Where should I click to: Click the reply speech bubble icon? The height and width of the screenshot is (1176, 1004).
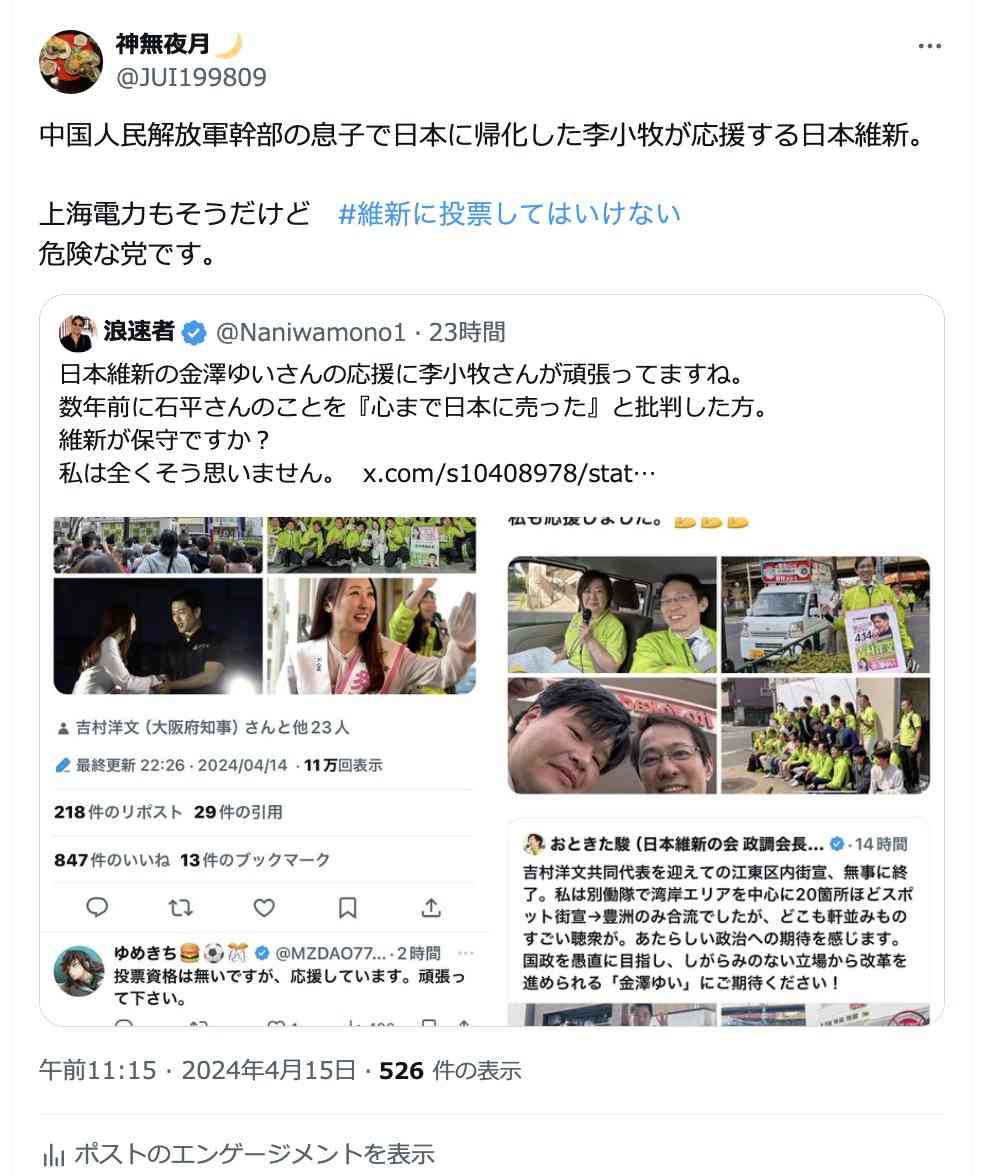point(97,908)
